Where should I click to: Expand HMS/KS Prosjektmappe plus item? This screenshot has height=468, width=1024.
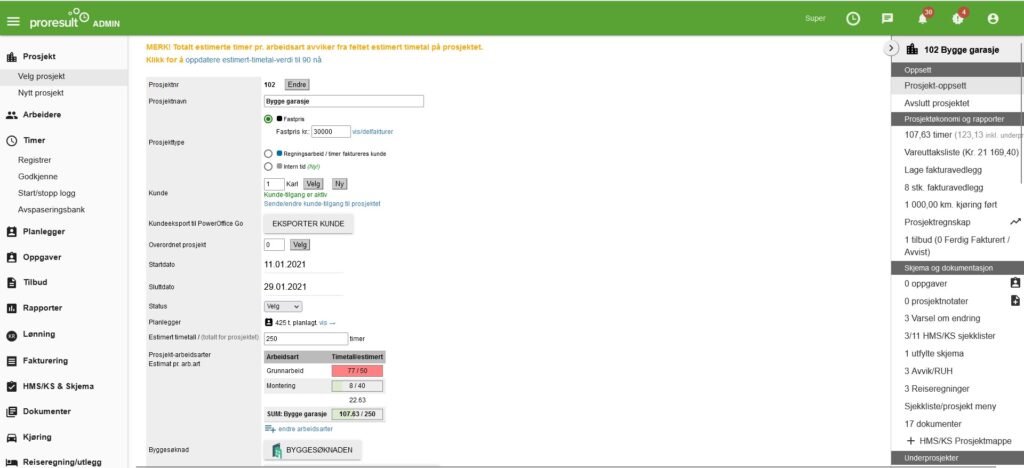[910, 441]
